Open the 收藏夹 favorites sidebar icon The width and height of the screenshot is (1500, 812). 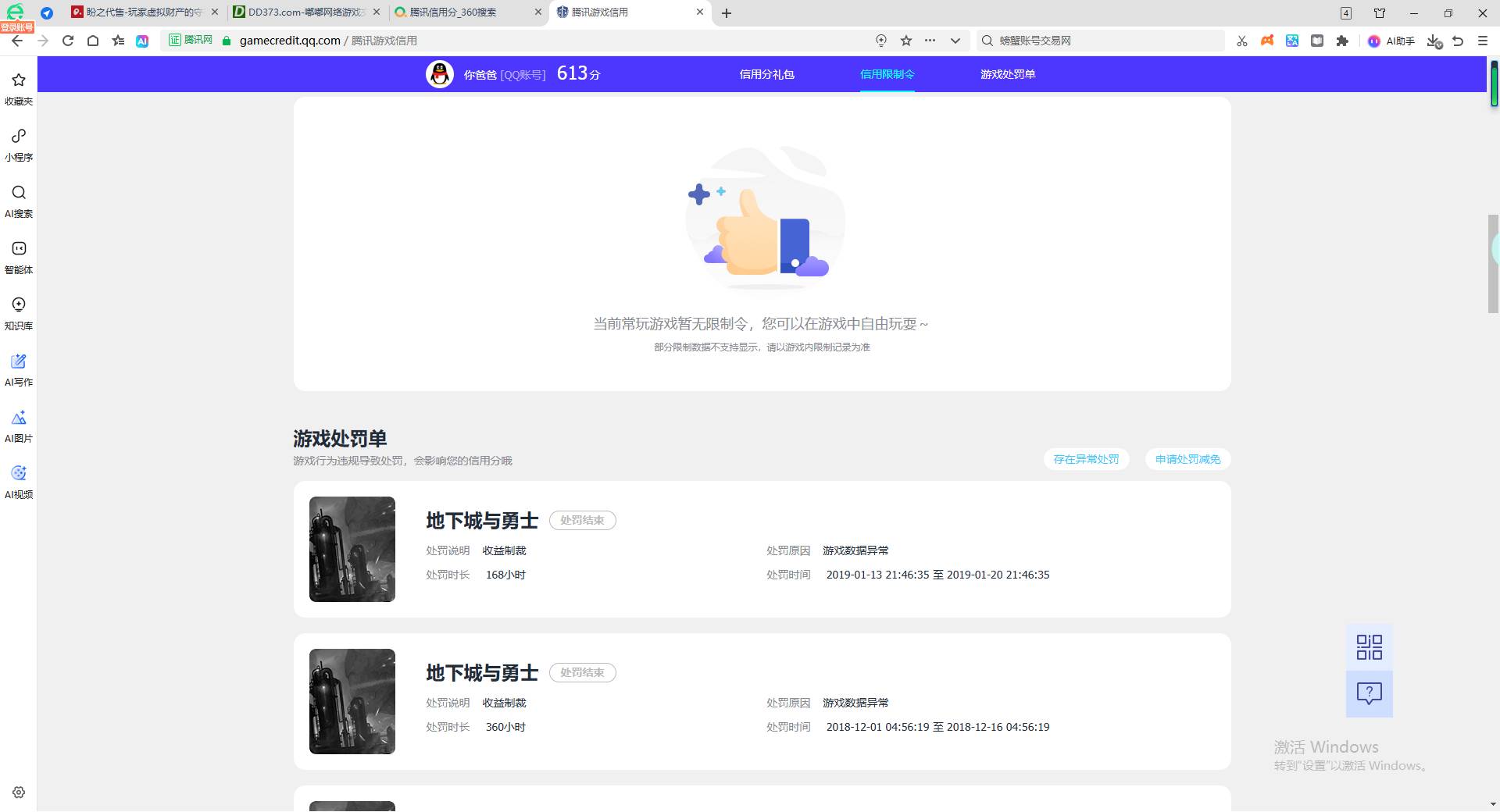tap(19, 87)
